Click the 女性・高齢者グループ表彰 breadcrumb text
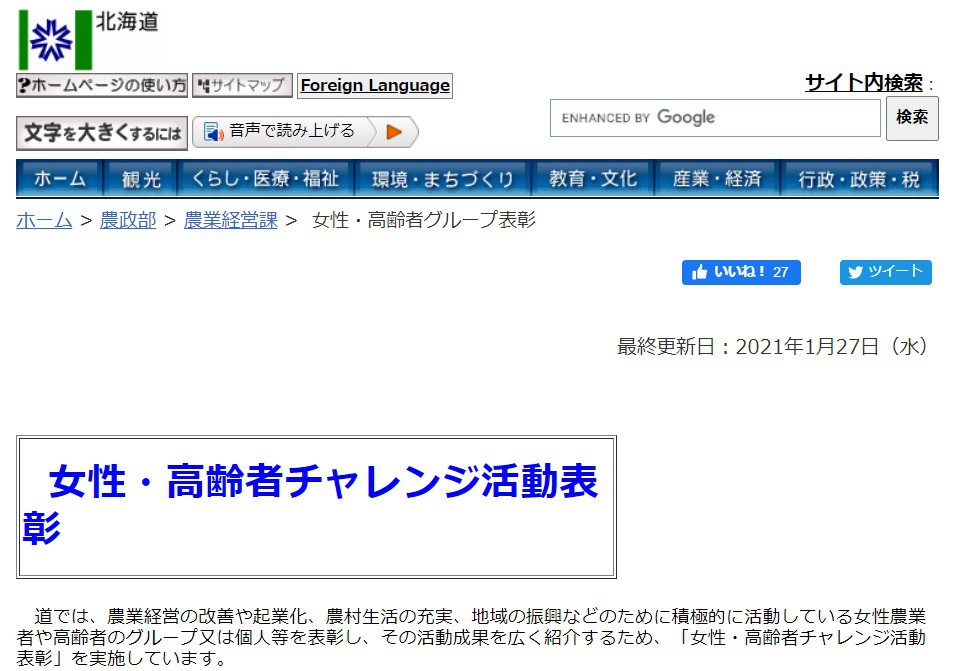Image resolution: width=959 pixels, height=671 pixels. [424, 220]
